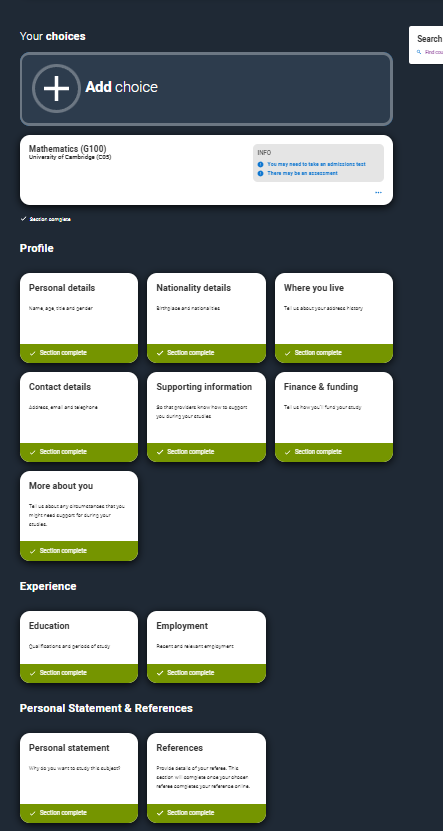
Task: Click the info icon beside assessment notice
Action: coord(261,173)
